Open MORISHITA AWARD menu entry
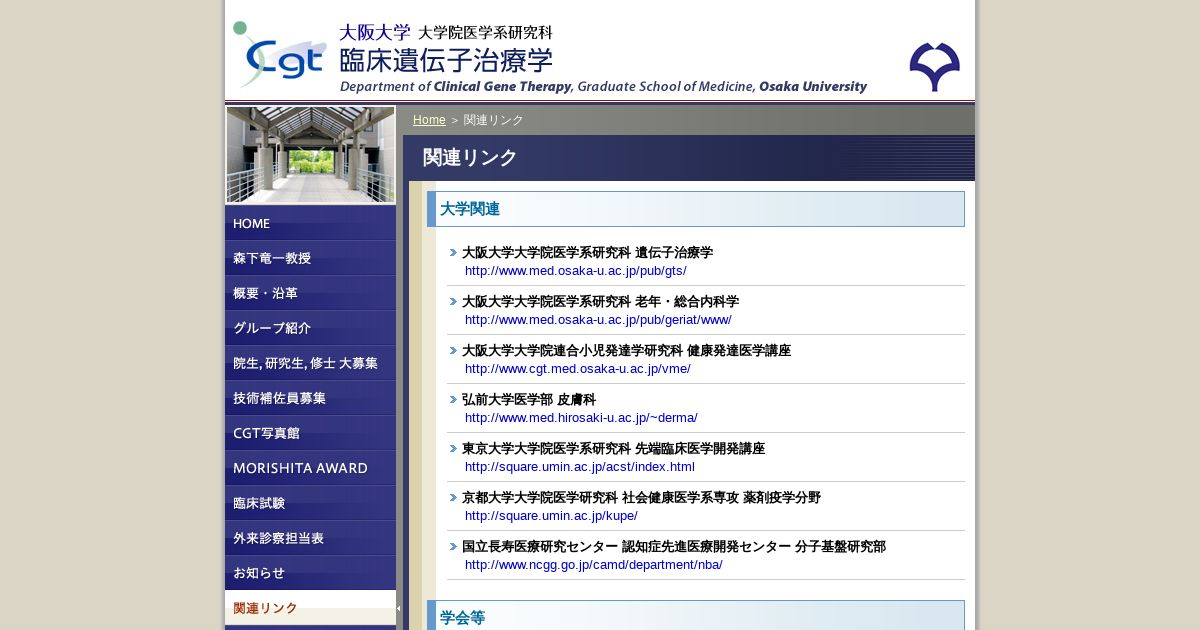Image resolution: width=1200 pixels, height=630 pixels. tap(310, 468)
